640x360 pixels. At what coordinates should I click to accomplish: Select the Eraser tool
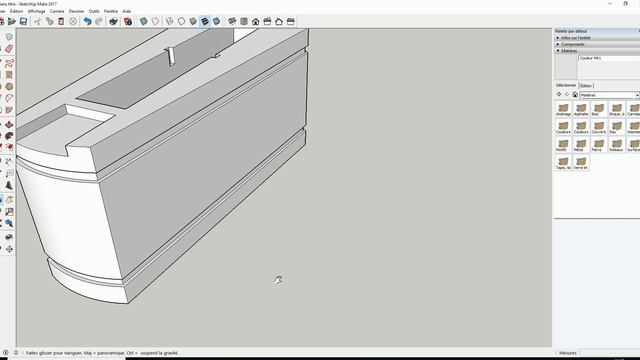pos(9,49)
